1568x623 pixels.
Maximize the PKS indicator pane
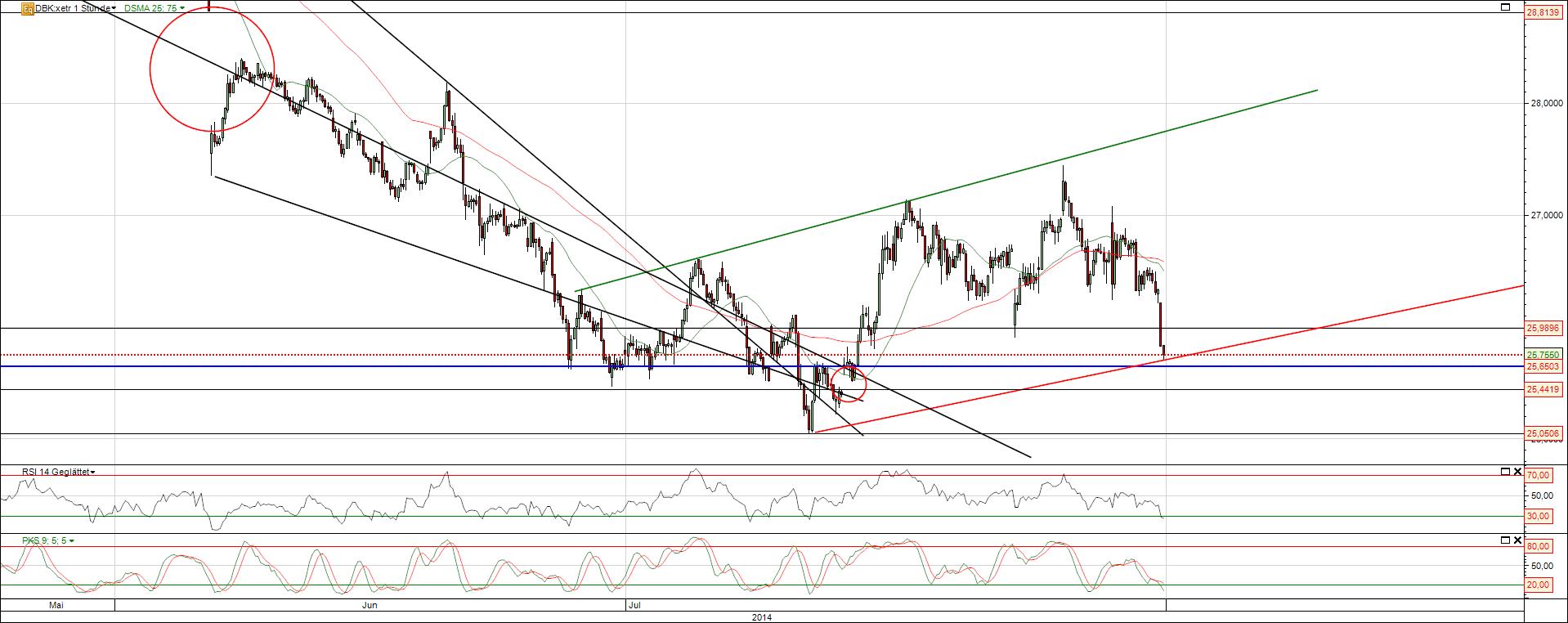(x=1506, y=540)
